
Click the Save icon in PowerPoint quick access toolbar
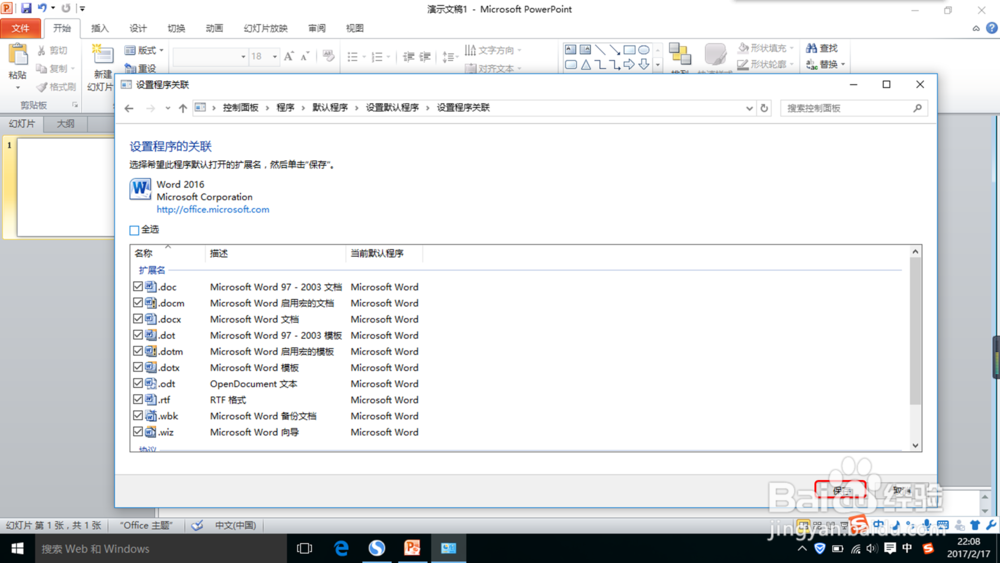26,8
